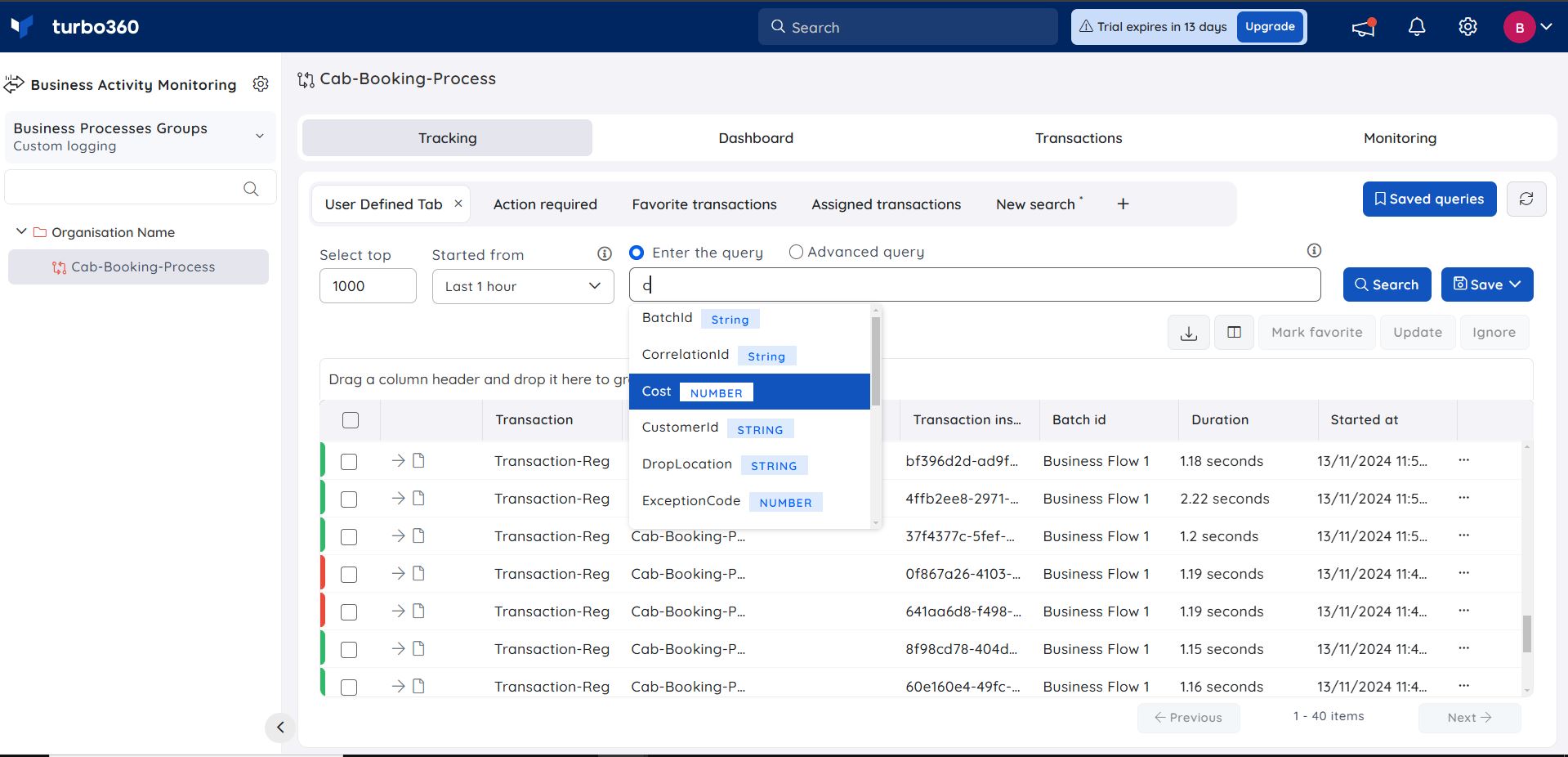Open document icon for the 37f4377c transaction
Screen dimensions: 1568x757
[418, 535]
